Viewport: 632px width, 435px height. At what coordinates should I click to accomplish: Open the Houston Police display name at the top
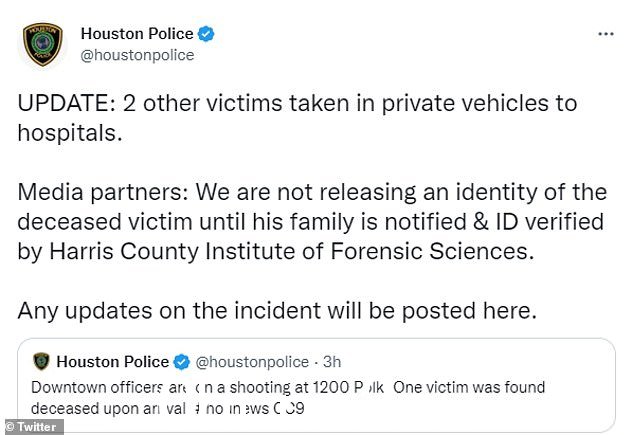click(x=137, y=34)
